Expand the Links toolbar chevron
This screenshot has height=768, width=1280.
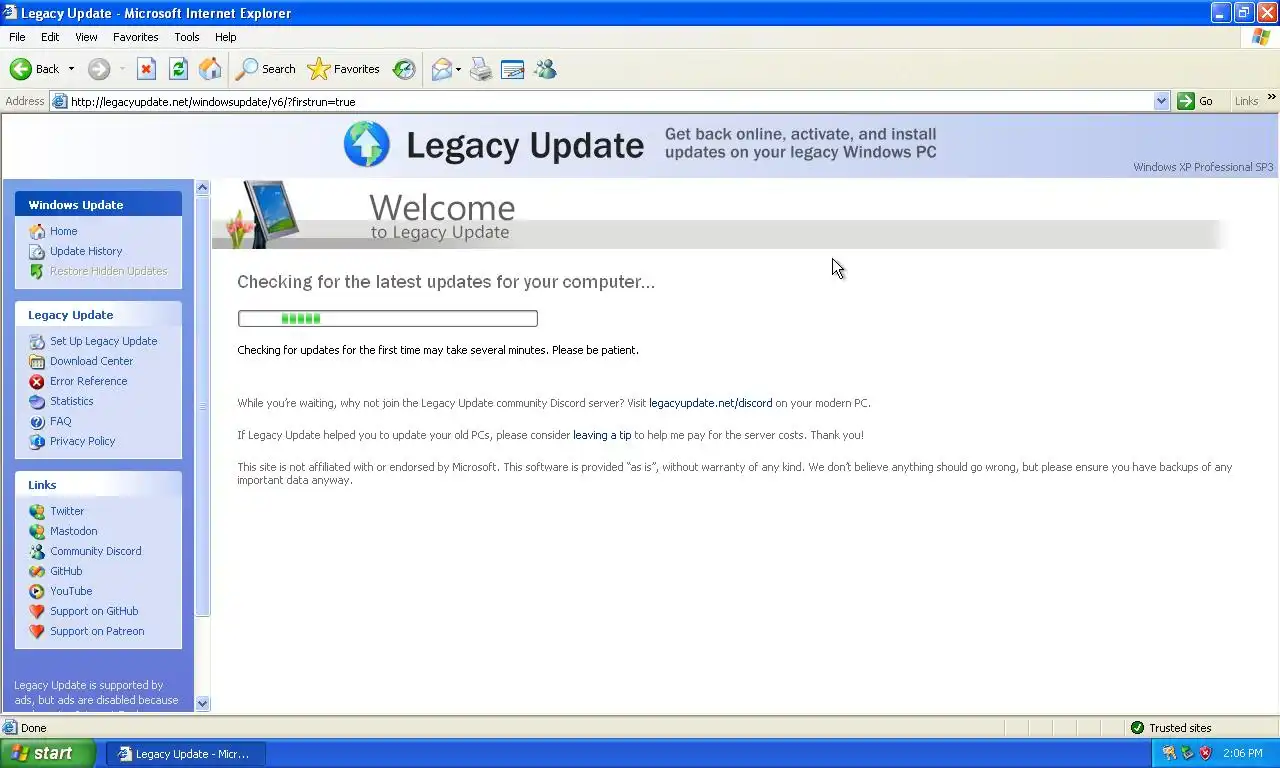[x=1272, y=97]
